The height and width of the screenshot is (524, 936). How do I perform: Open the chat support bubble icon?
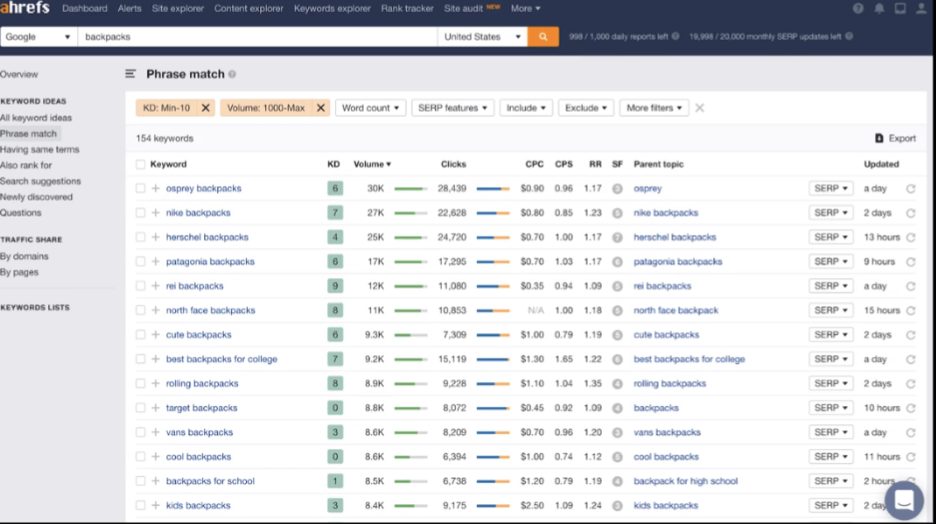point(904,500)
